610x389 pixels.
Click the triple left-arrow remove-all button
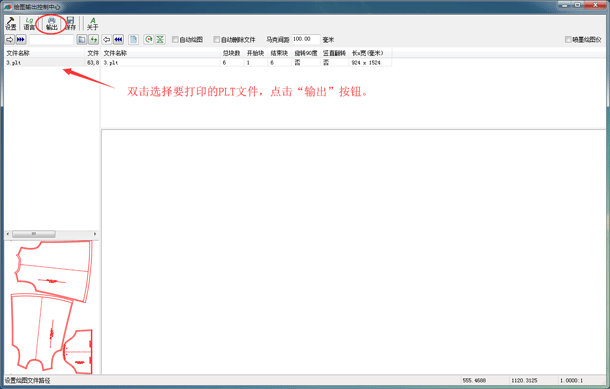pos(118,39)
